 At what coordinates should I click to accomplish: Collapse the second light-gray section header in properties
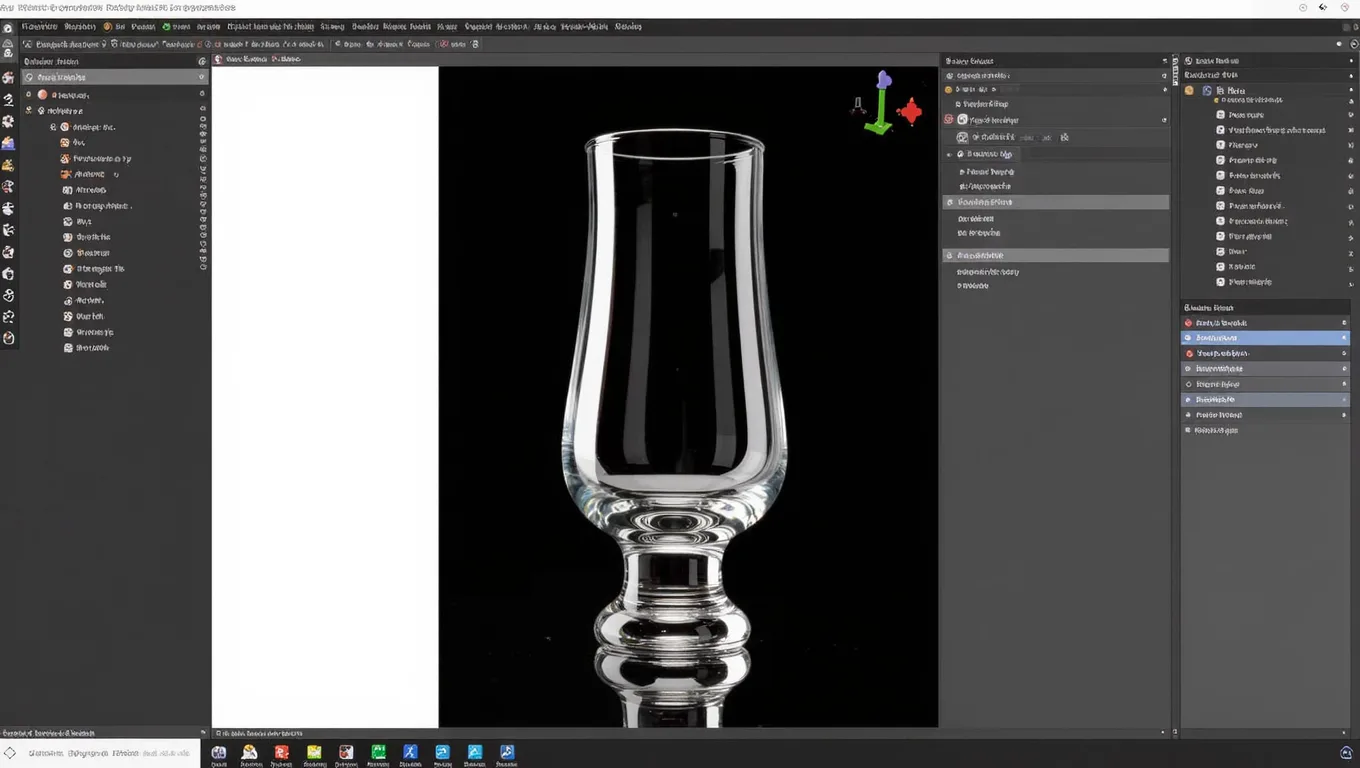pos(1056,256)
